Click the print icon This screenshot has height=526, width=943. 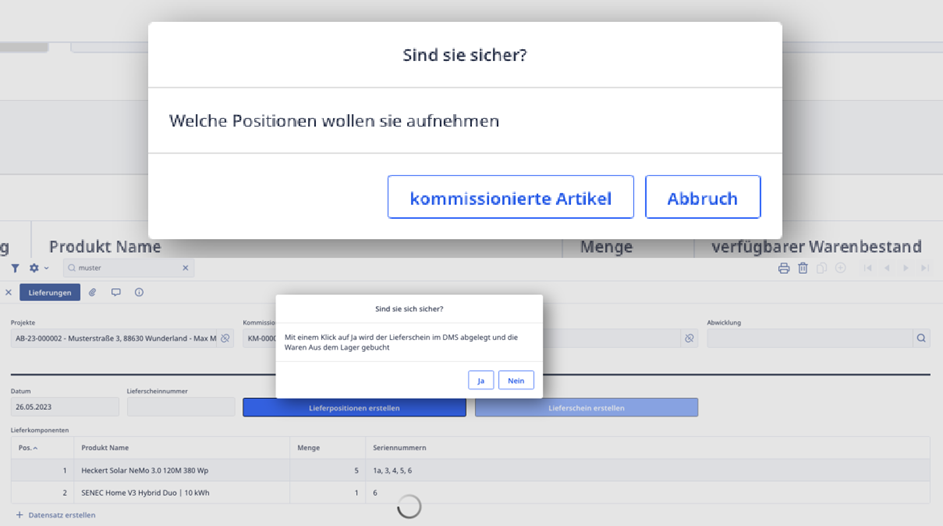(784, 268)
